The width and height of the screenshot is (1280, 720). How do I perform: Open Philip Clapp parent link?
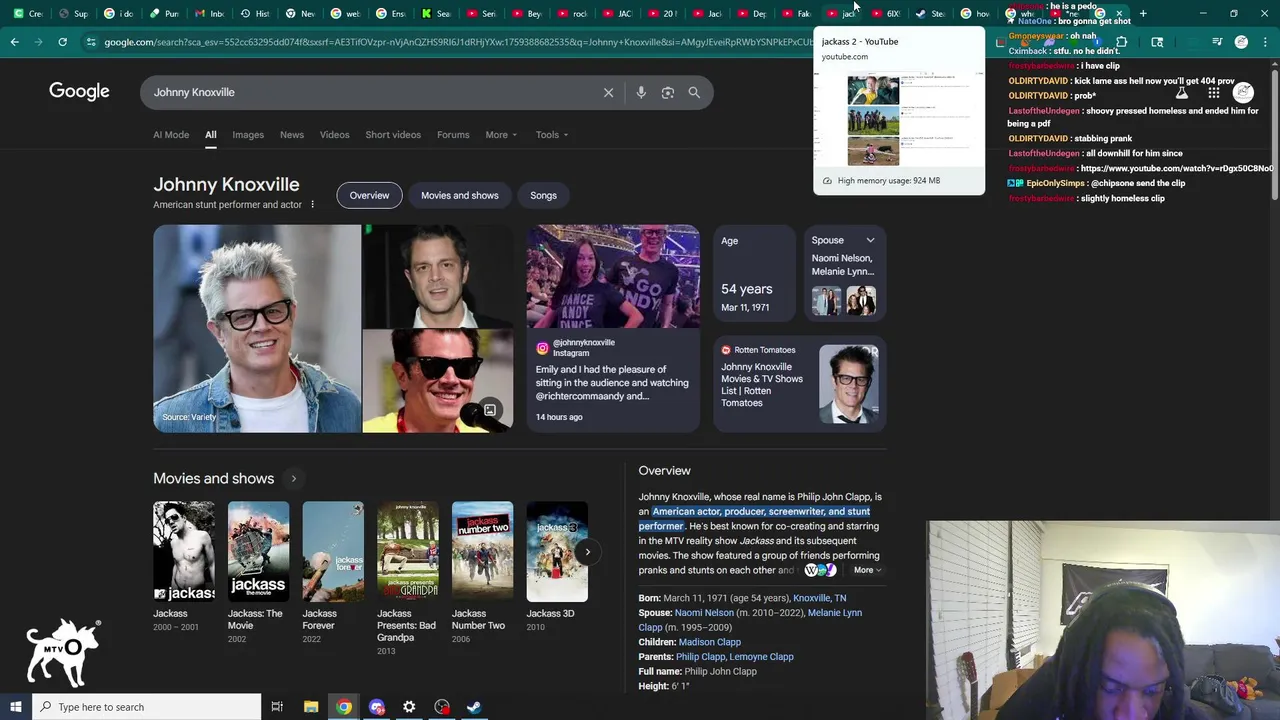click(x=700, y=657)
